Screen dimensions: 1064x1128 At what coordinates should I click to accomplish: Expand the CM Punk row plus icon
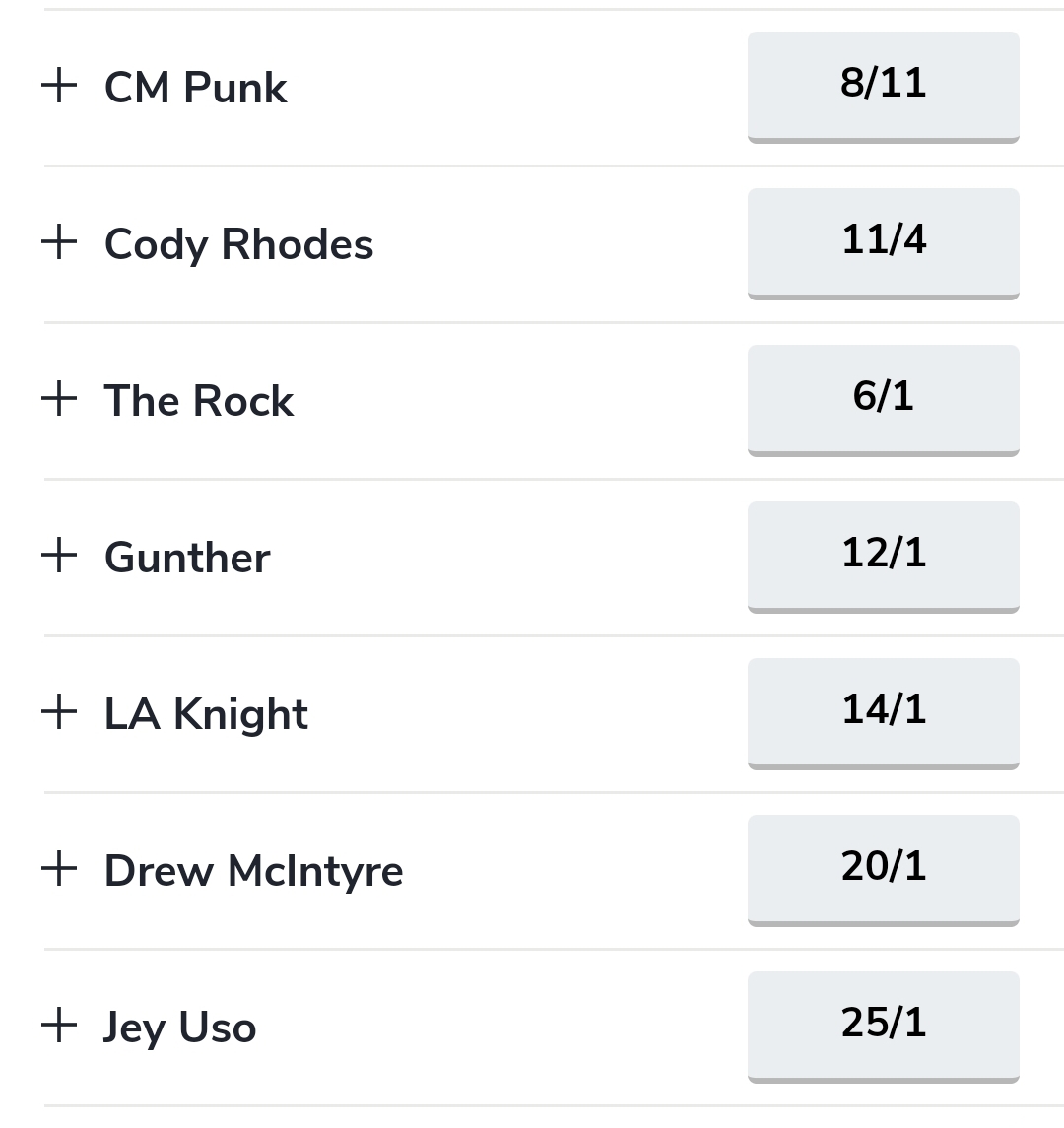point(59,86)
